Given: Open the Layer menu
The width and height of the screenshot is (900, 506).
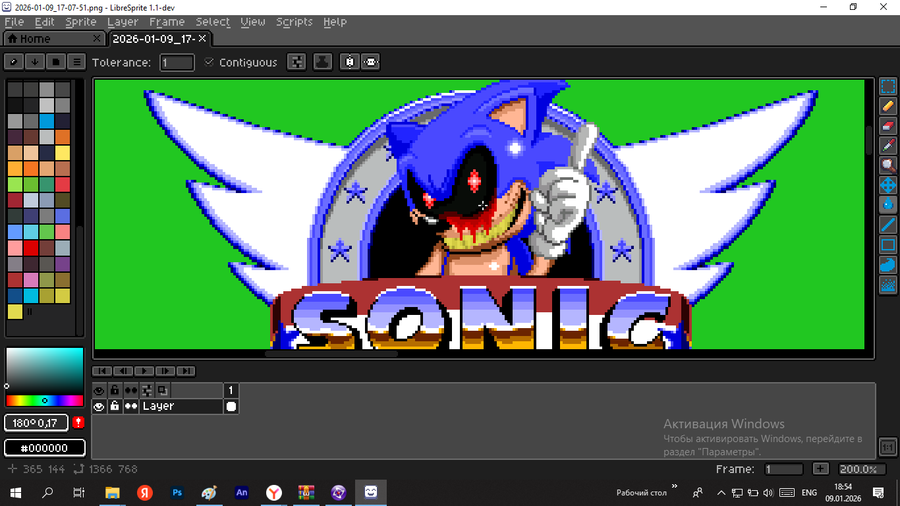Looking at the screenshot, I should (x=122, y=22).
